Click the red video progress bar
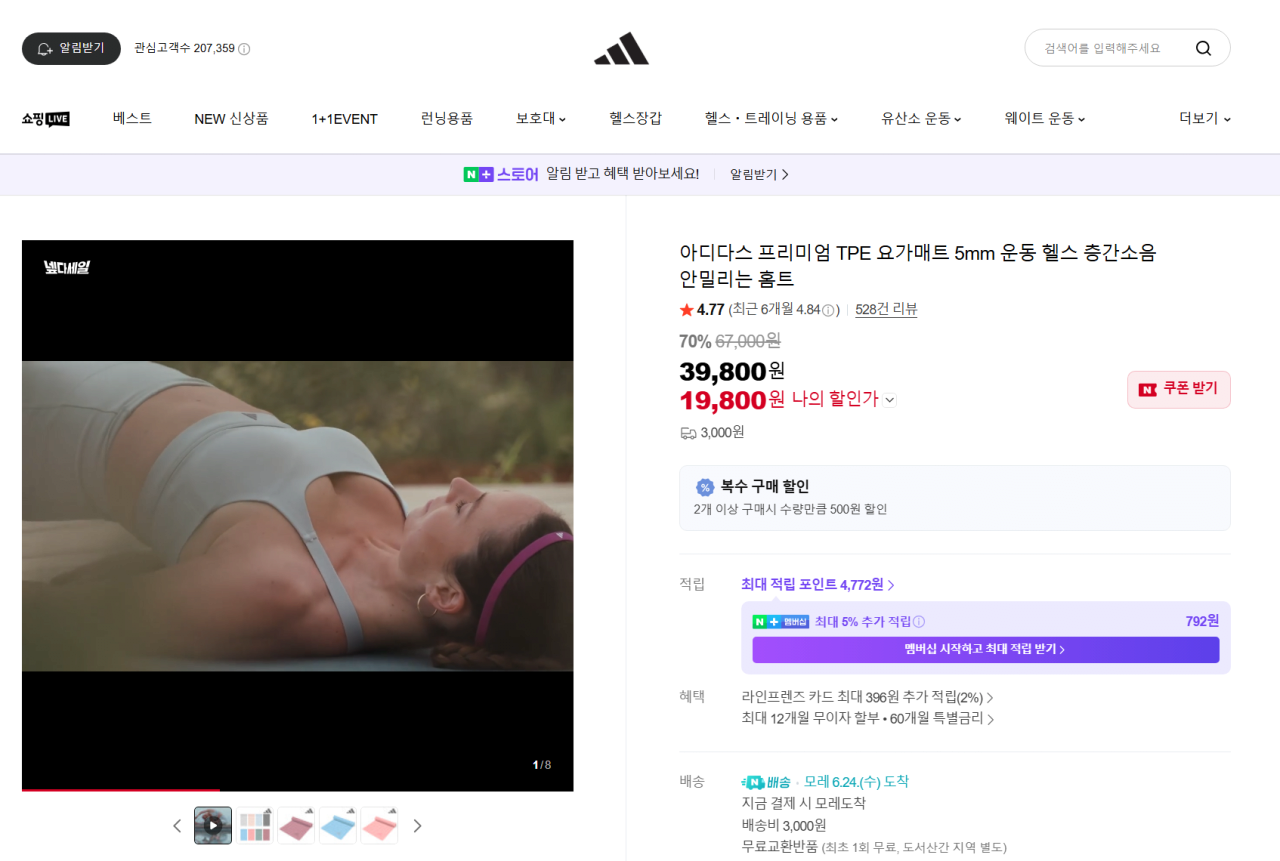1280x861 pixels. (121, 790)
